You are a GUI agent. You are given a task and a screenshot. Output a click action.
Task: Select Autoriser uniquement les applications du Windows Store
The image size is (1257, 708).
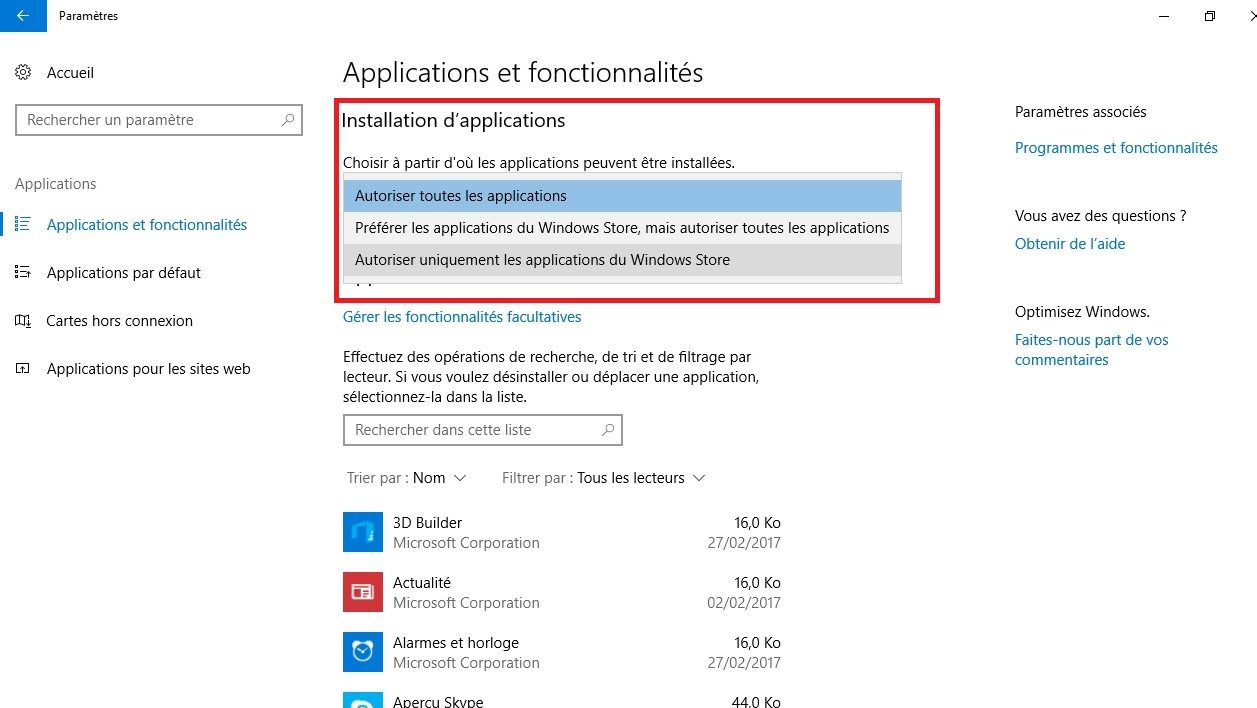coord(622,260)
